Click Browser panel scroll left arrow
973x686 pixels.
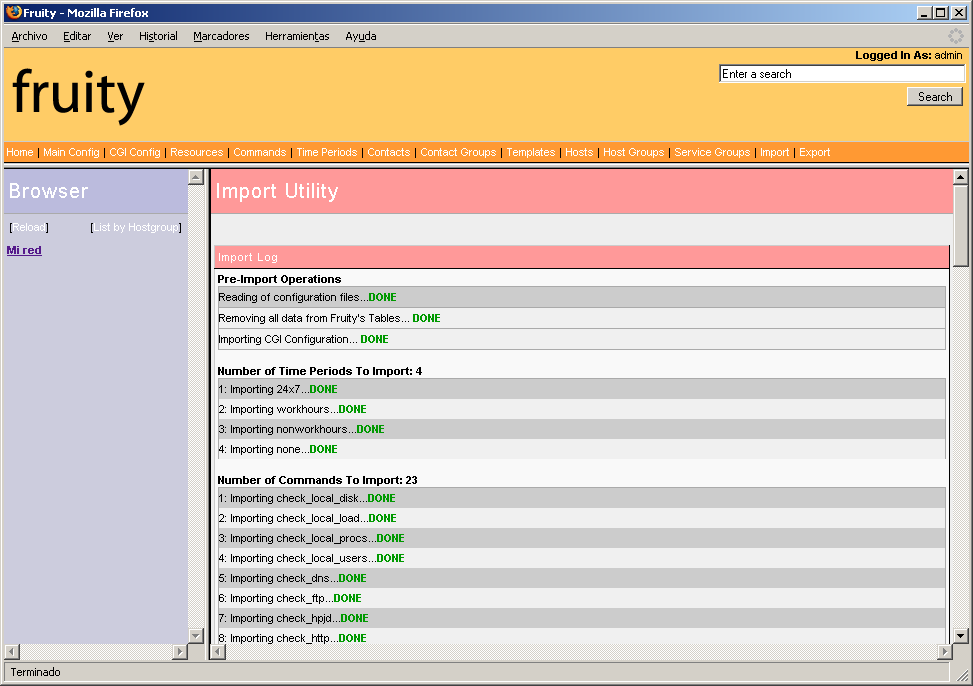click(12, 651)
